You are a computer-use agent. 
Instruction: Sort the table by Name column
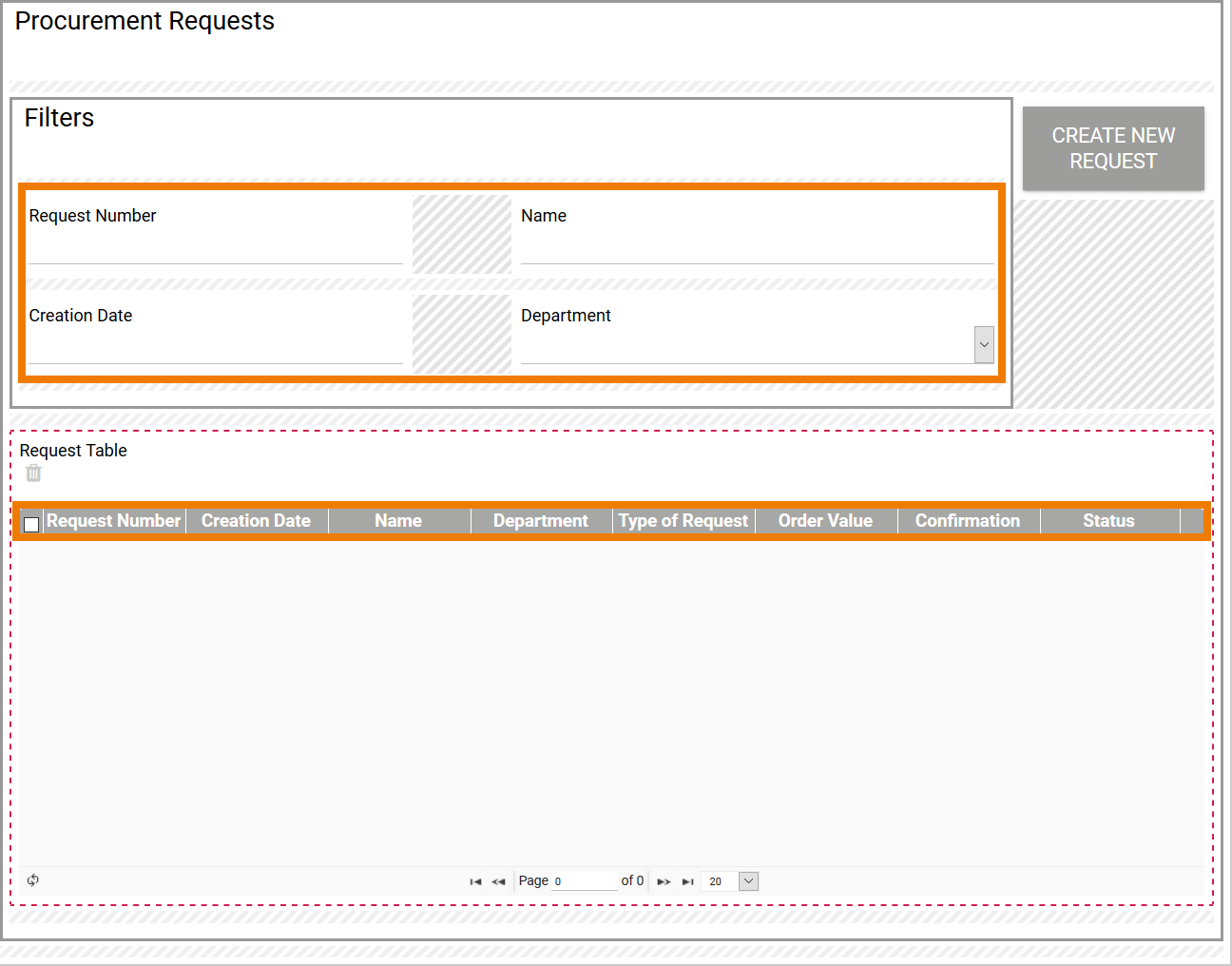398,521
